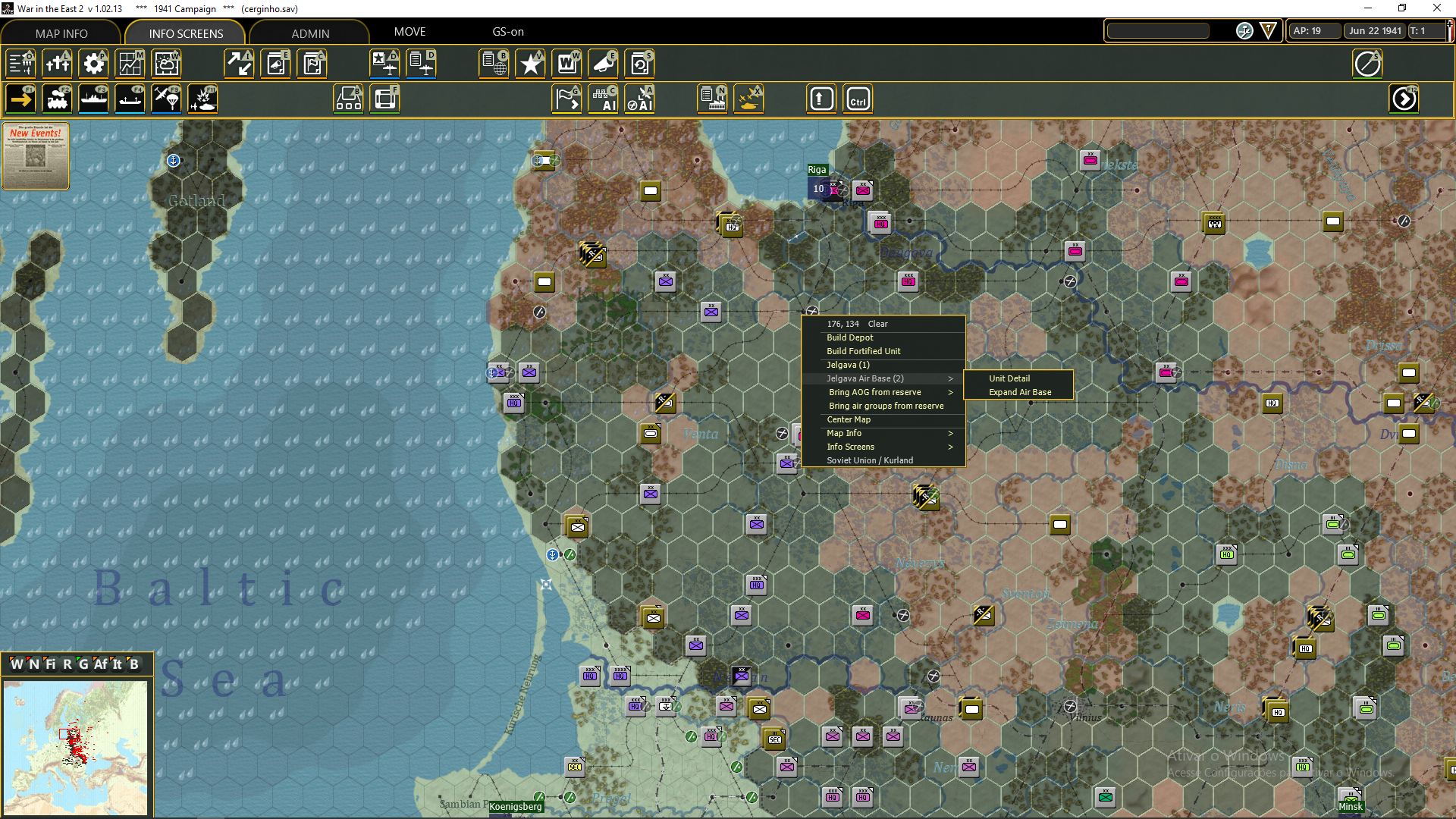1456x819 pixels.
Task: Toggle the Ctrl key button
Action: [858, 99]
